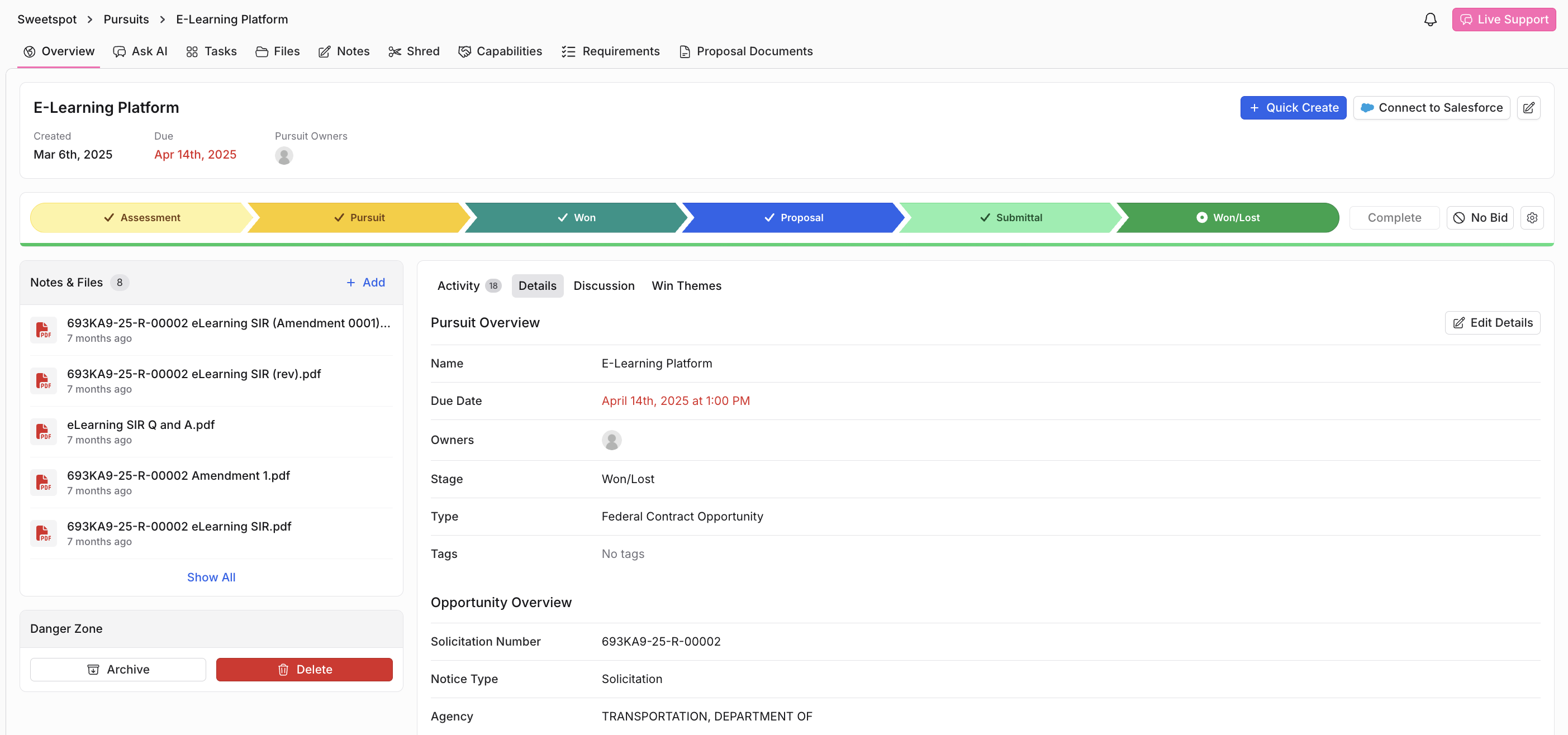This screenshot has height=735, width=1568.
Task: Open the Shred tab with scissors icon
Action: (x=414, y=51)
